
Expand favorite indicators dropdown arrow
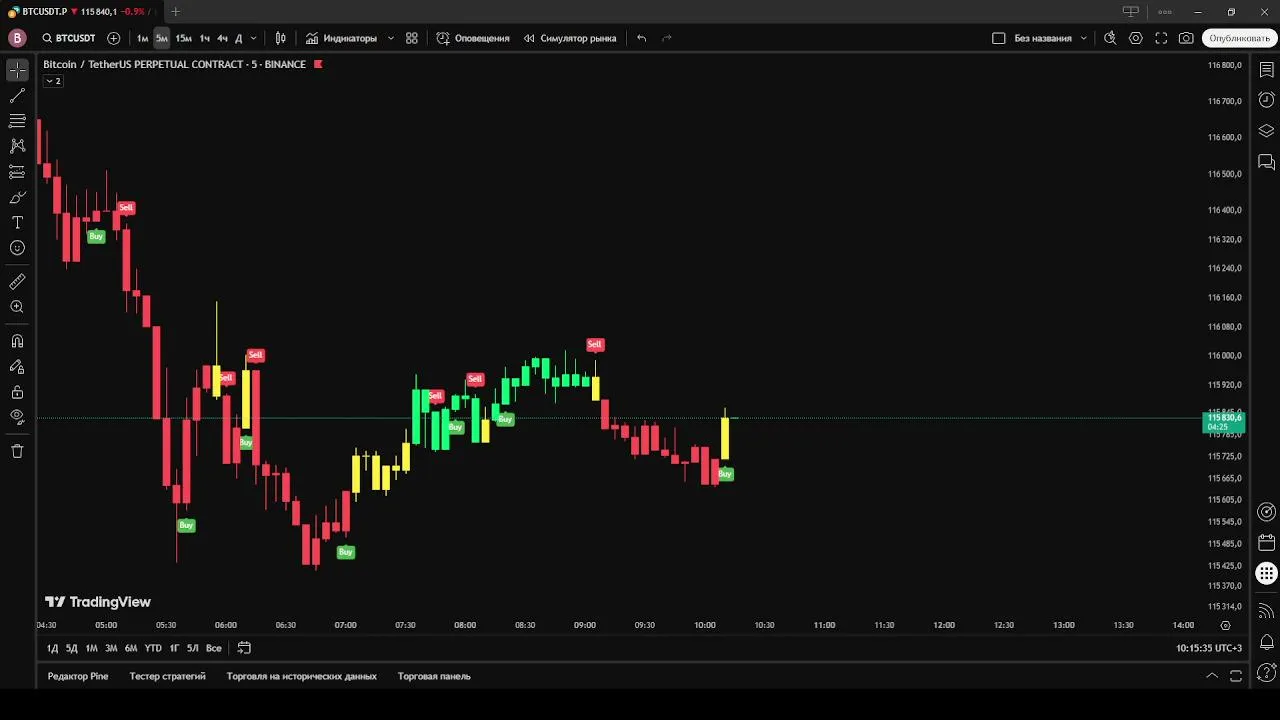[x=390, y=38]
